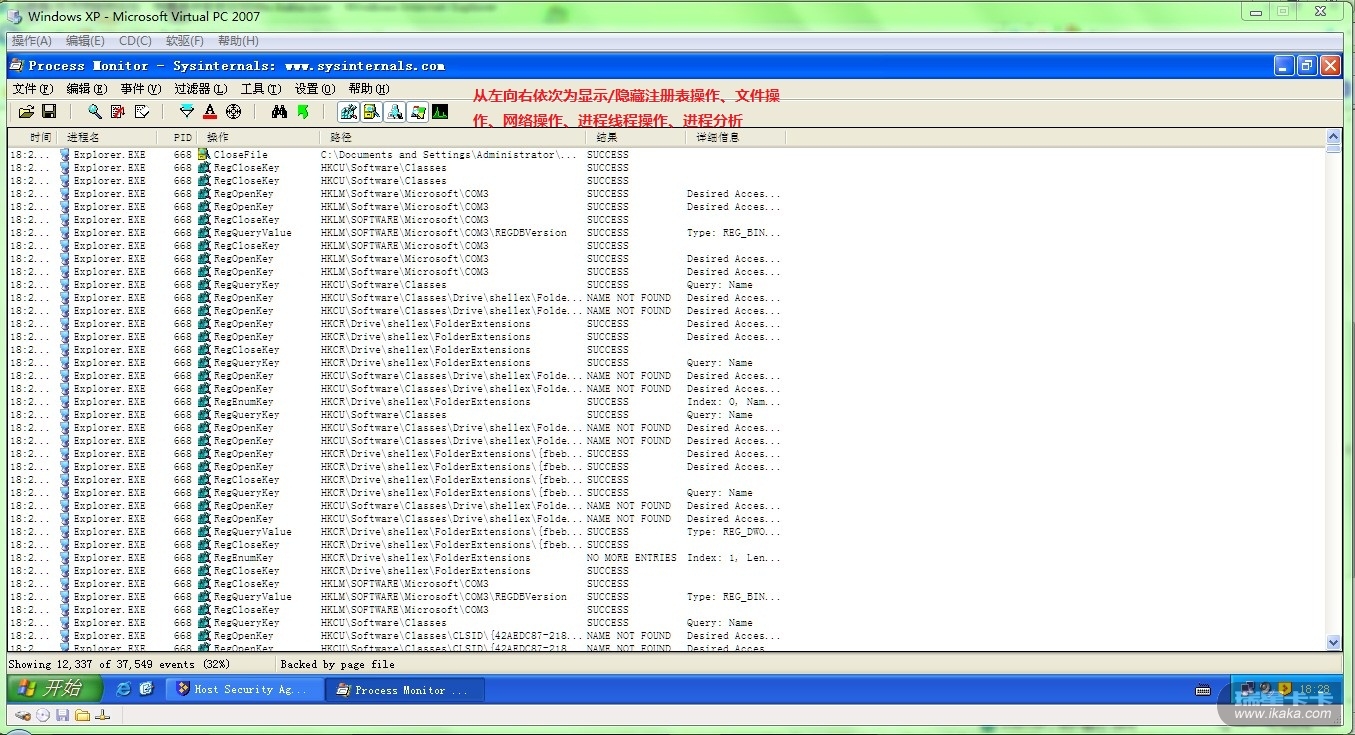Toggle show process and thread activity
Viewport: 1355px width, 735px height.
click(x=418, y=112)
